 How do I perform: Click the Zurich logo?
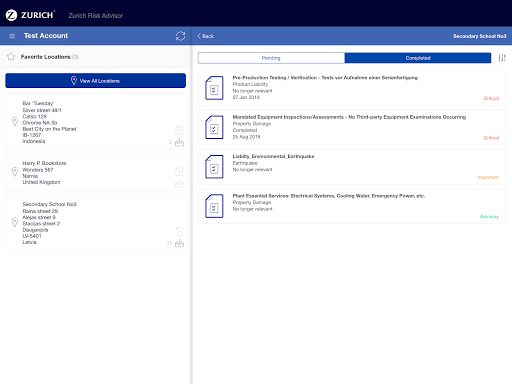click(x=30, y=15)
